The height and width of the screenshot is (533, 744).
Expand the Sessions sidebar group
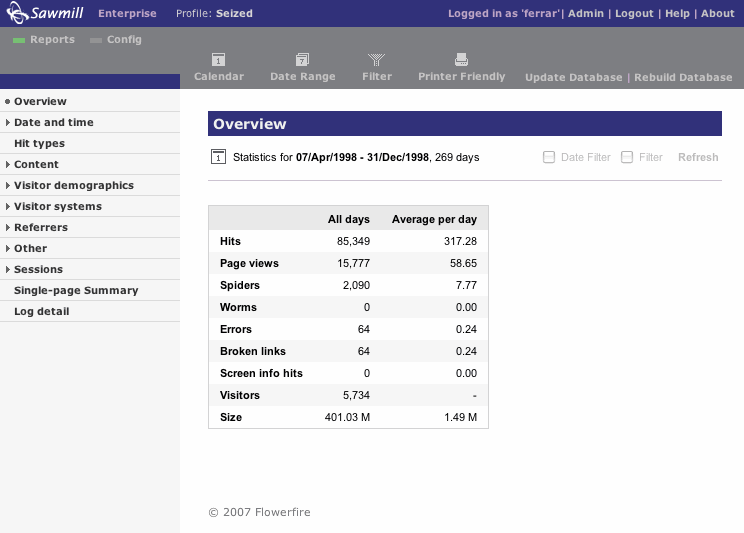coord(38,269)
